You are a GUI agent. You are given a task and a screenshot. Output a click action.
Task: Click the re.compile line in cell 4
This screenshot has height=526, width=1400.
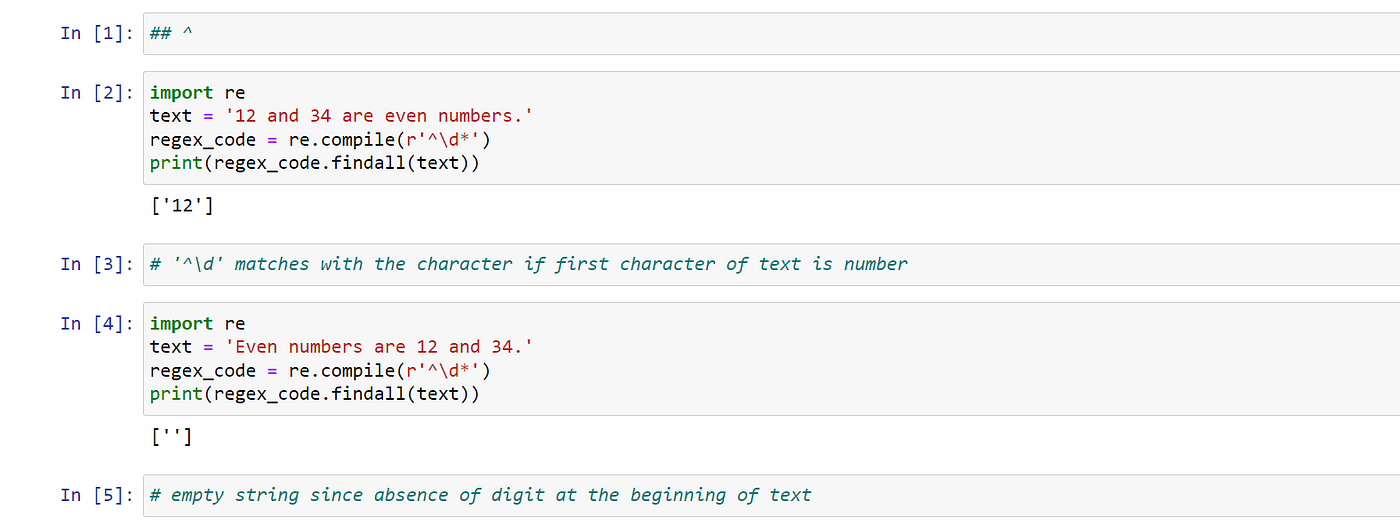pyautogui.click(x=320, y=370)
